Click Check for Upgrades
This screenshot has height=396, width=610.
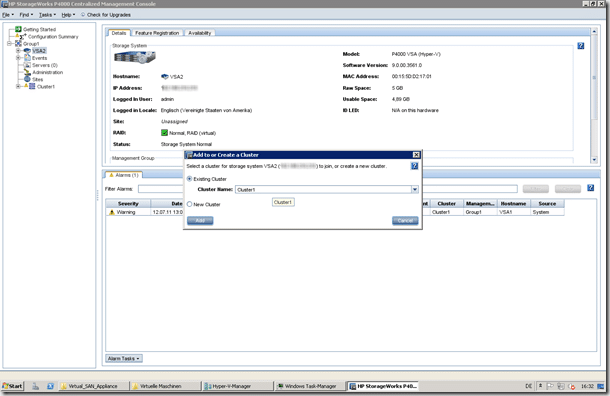106,15
